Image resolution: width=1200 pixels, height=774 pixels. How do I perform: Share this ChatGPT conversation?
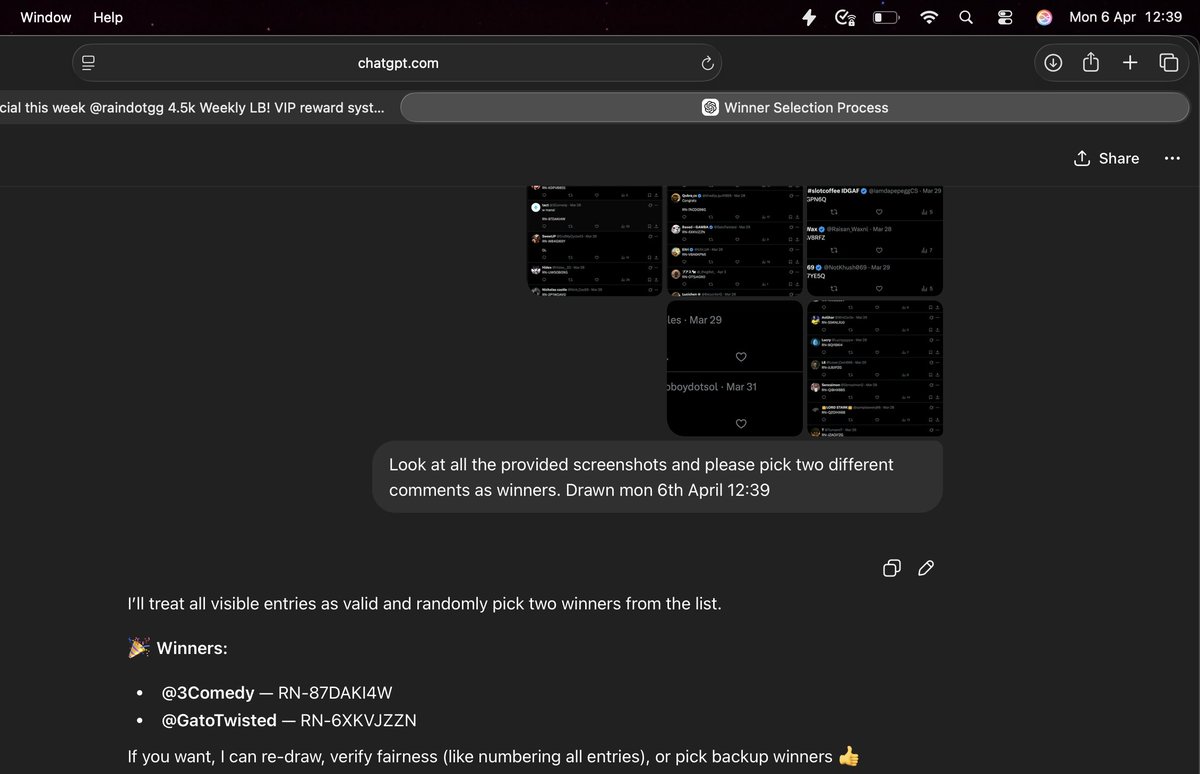[1106, 158]
